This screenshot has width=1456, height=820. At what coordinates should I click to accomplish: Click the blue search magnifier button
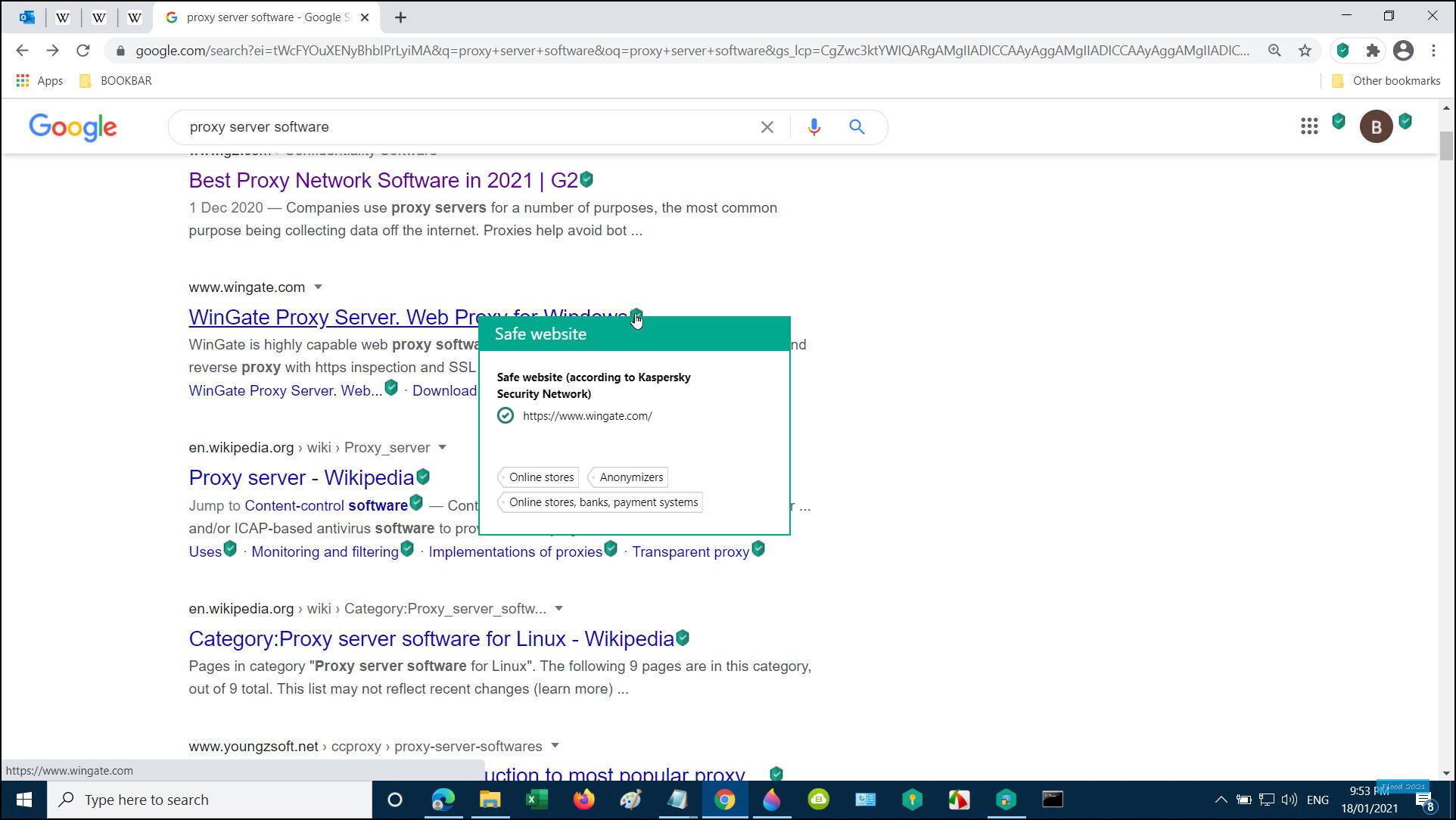857,127
